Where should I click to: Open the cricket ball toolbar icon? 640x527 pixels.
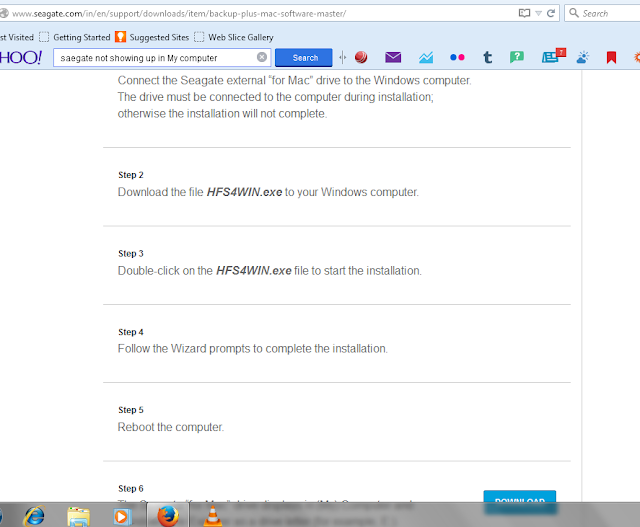tap(361, 57)
